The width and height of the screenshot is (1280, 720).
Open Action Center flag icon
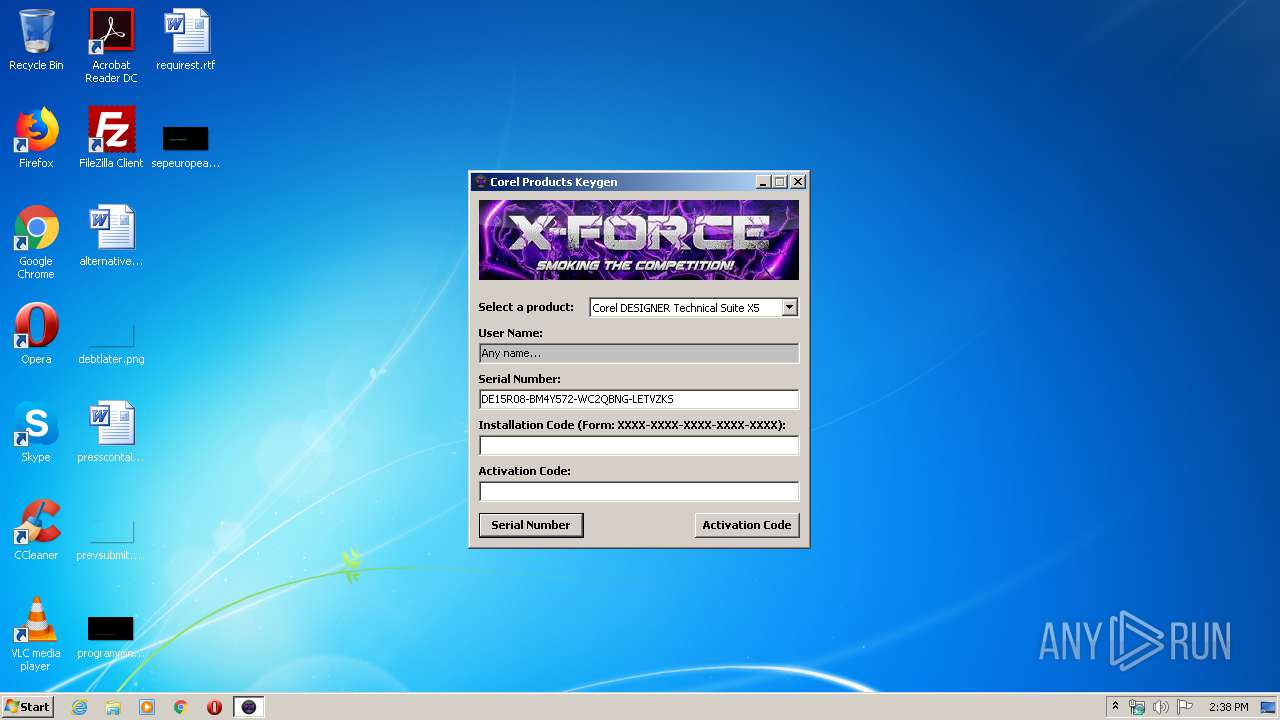point(1185,707)
